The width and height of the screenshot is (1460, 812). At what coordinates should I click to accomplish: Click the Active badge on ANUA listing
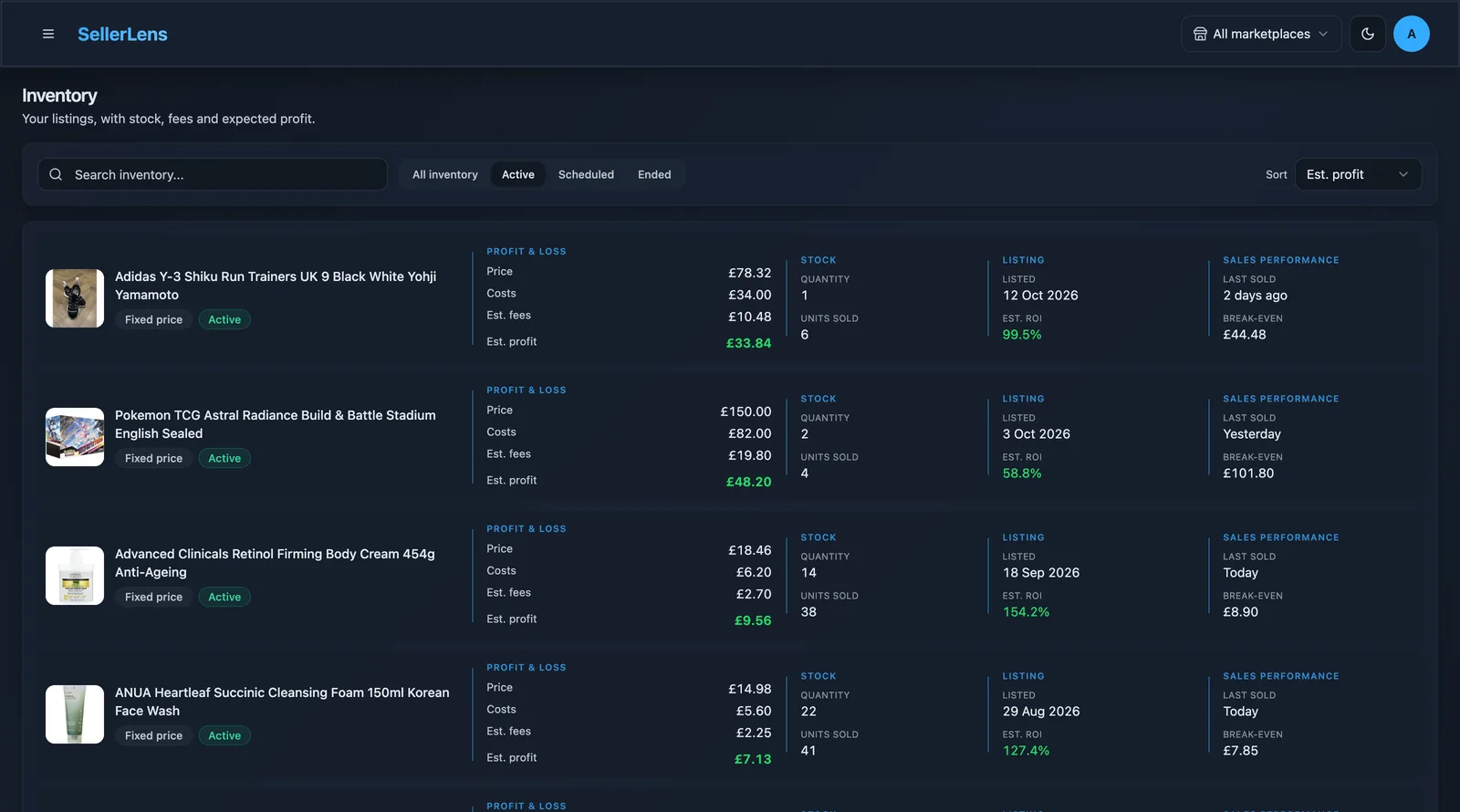click(x=224, y=735)
